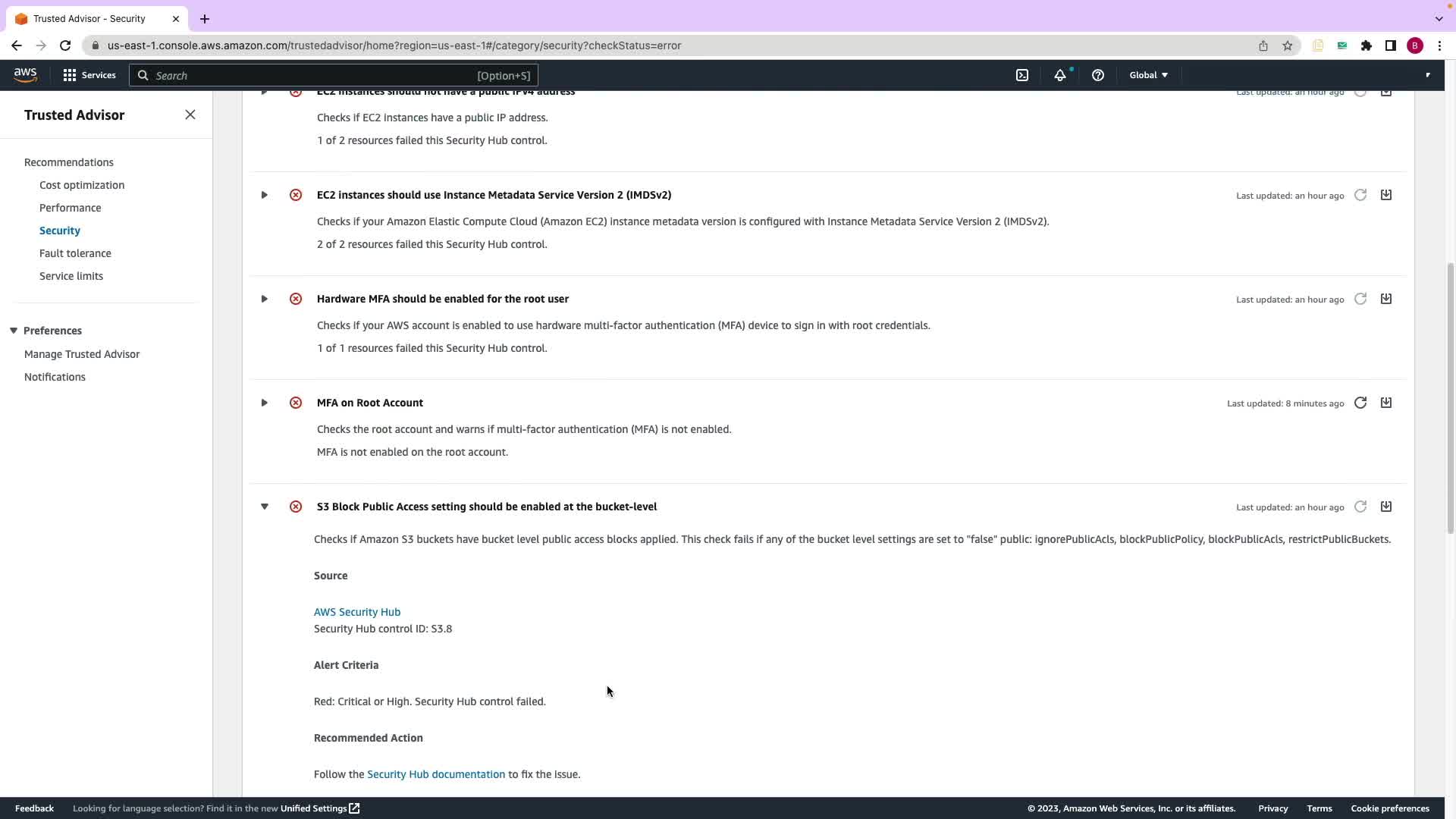The height and width of the screenshot is (819, 1456).
Task: Collapse the S3 Block Public Access check
Action: [x=264, y=507]
